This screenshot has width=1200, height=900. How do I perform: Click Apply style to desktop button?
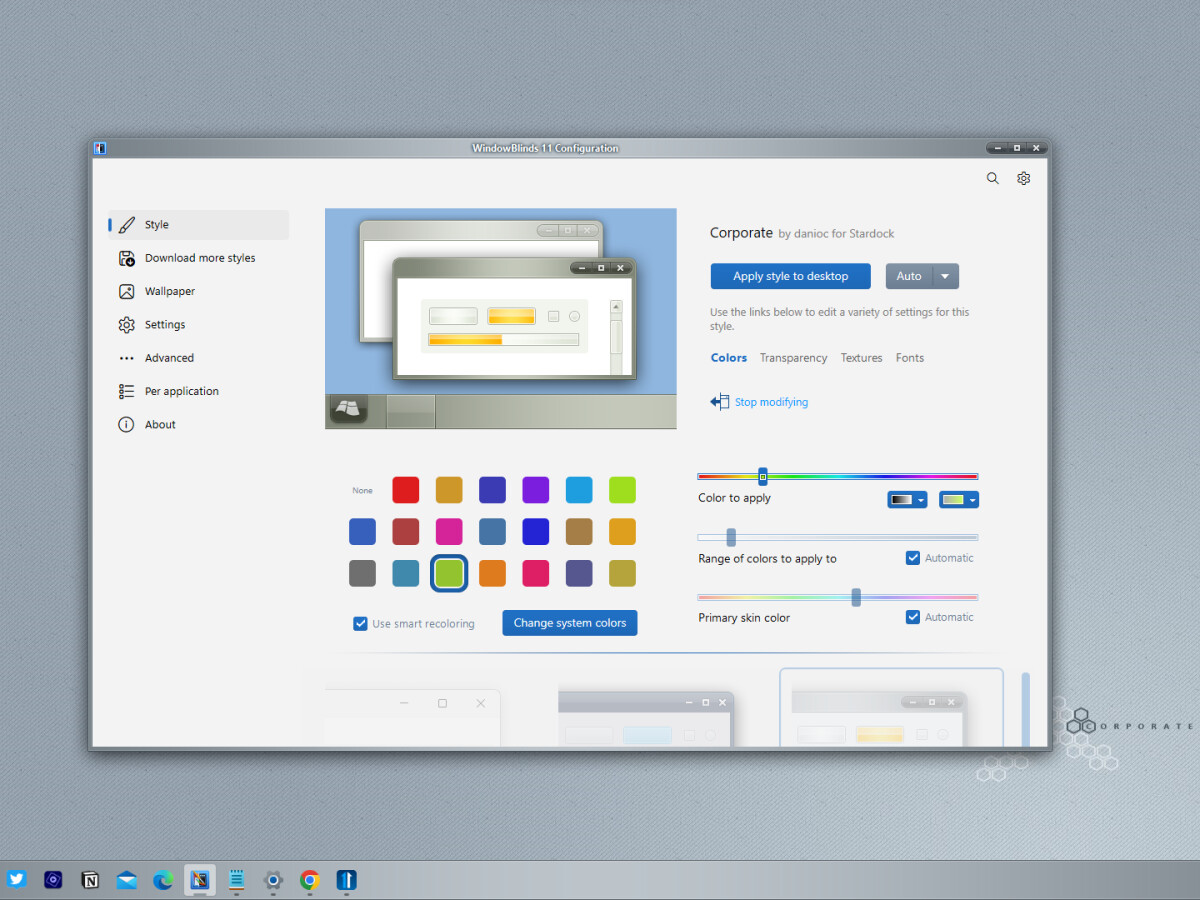pos(790,276)
